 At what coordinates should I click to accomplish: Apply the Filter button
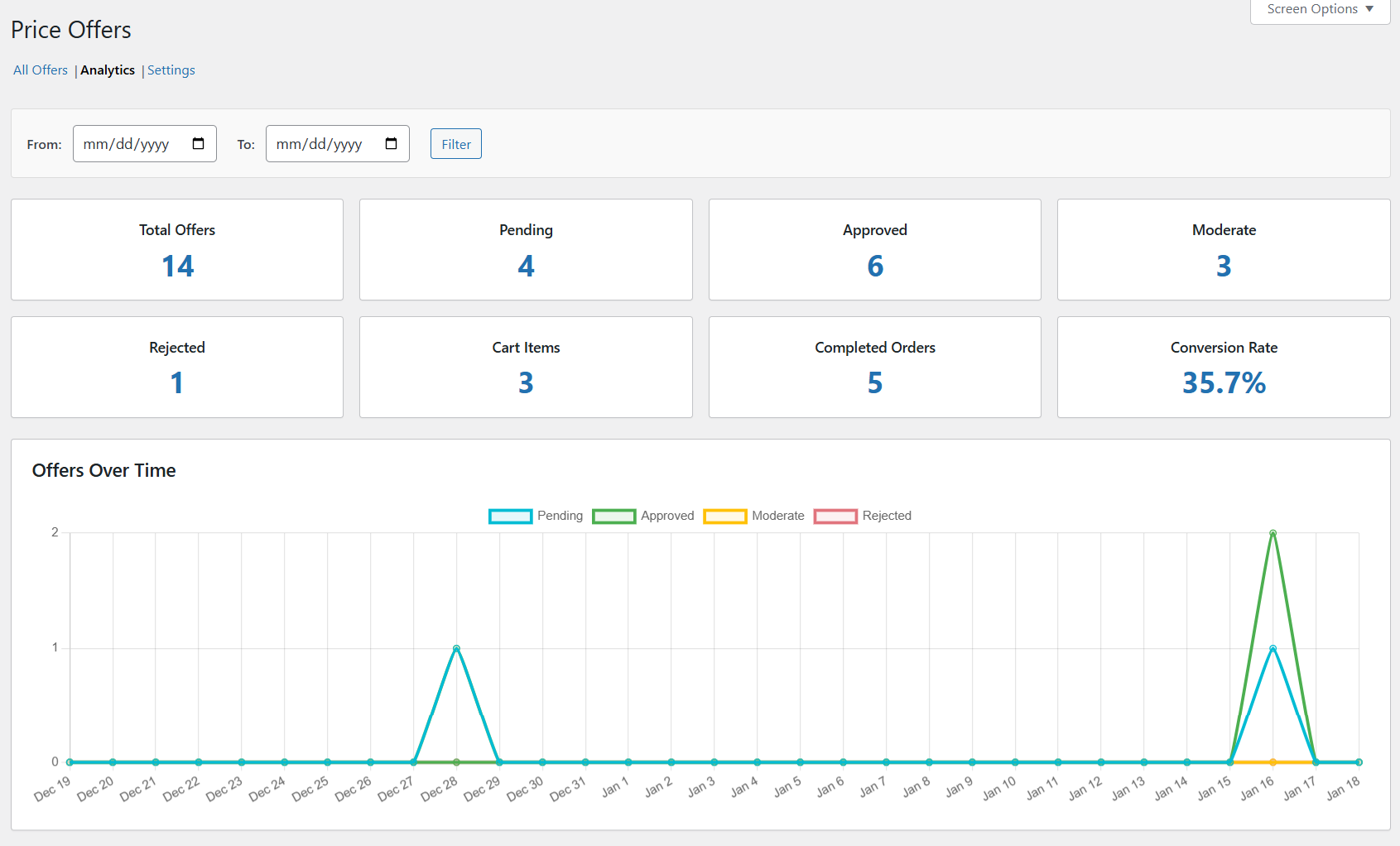tap(456, 144)
